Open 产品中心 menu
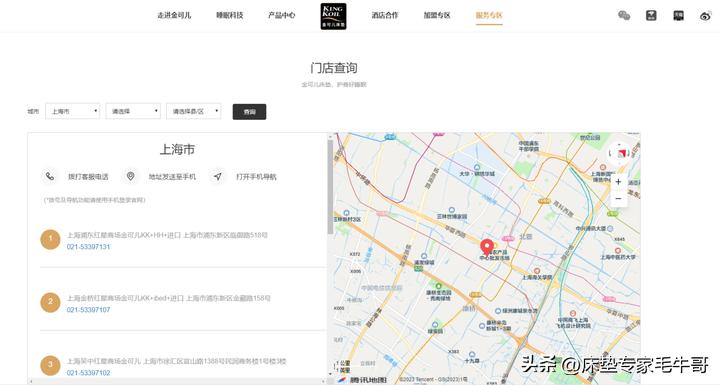This screenshot has height=385, width=720. point(281,15)
